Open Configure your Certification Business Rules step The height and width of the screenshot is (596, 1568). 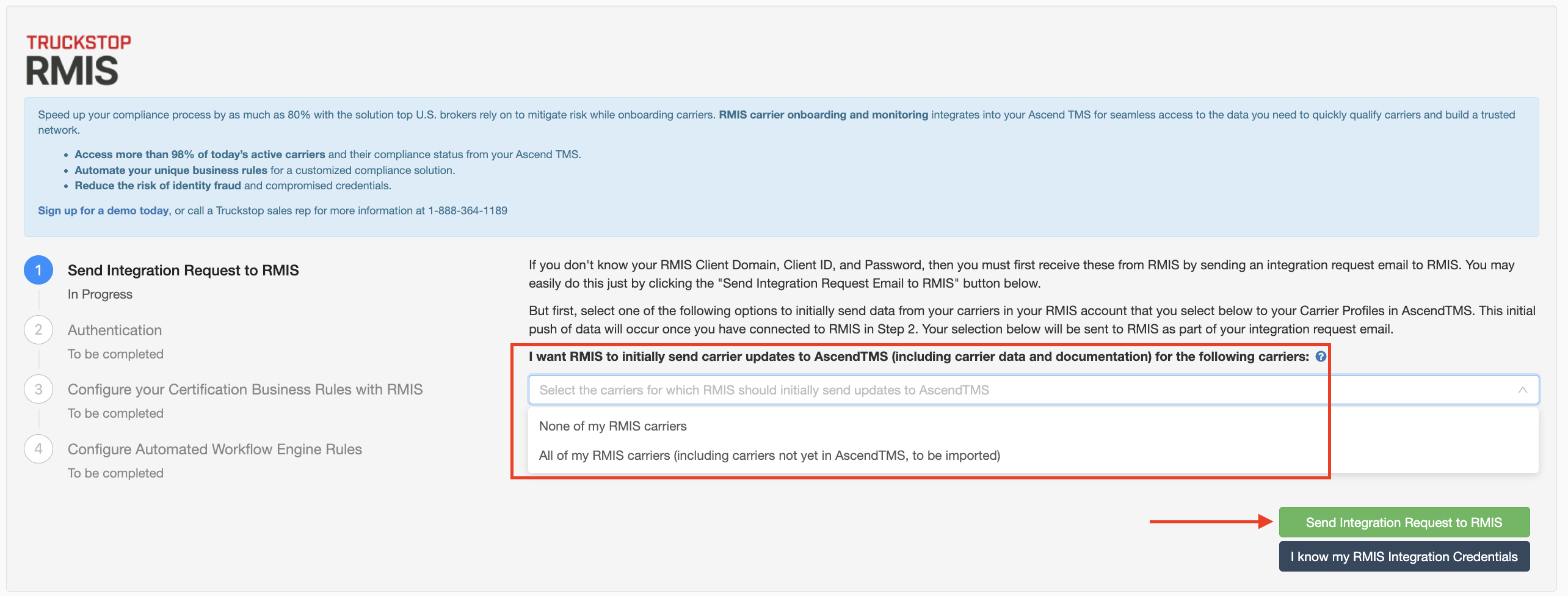coord(245,390)
